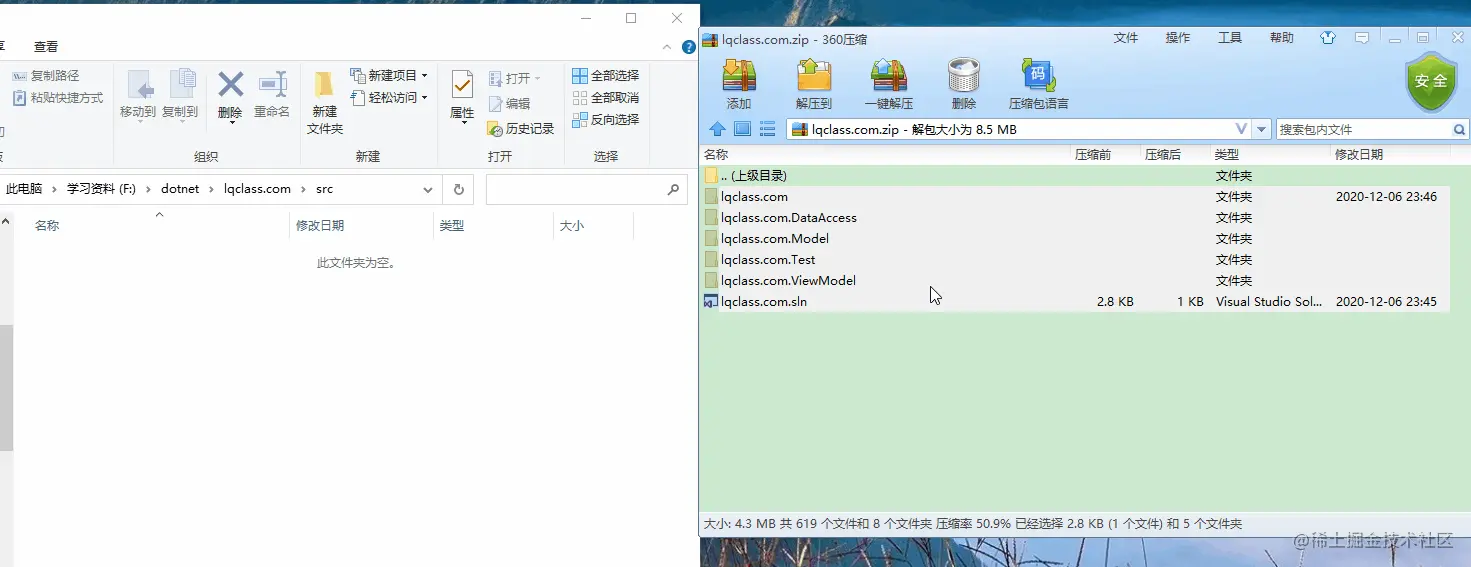1471x567 pixels.
Task: Click the lqclass.com breadcrumb in Explorer
Action: click(x=258, y=189)
